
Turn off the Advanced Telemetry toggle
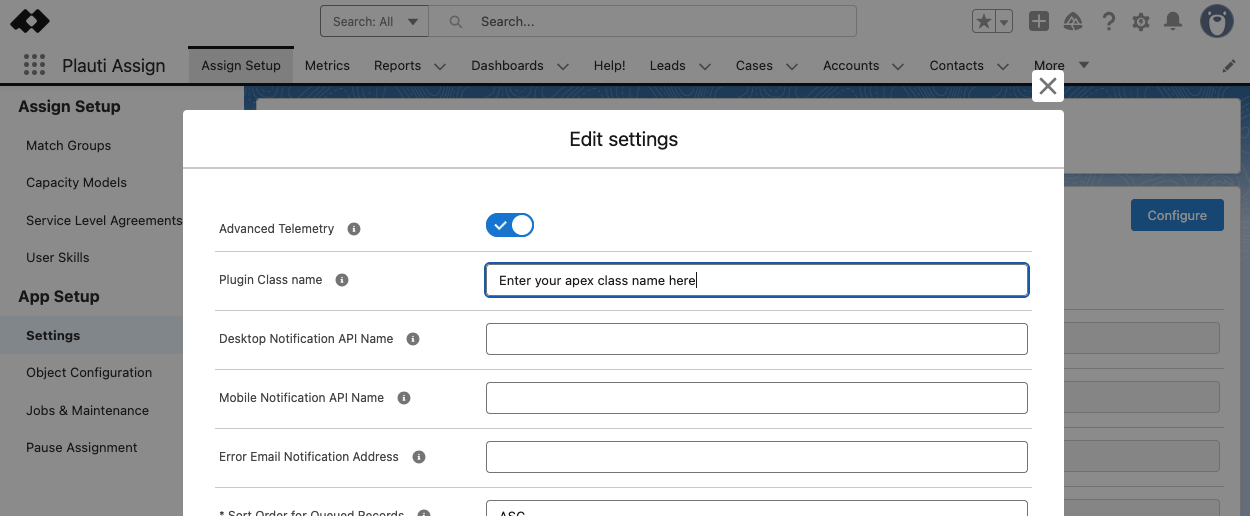[x=510, y=225]
